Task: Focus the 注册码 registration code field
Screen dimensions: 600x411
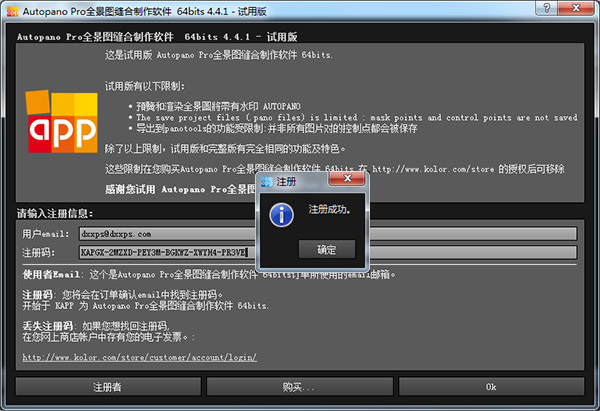Action: point(328,252)
